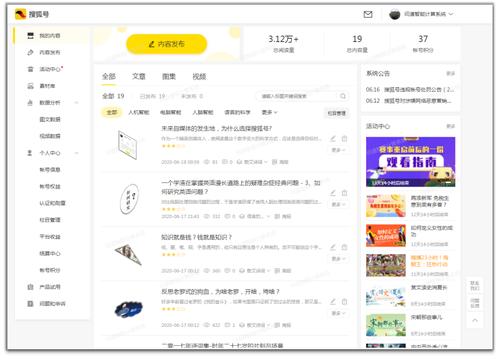Viewport: 500px width, 360px height.
Task: Open the 反思老罗 article title
Action: tap(220, 292)
